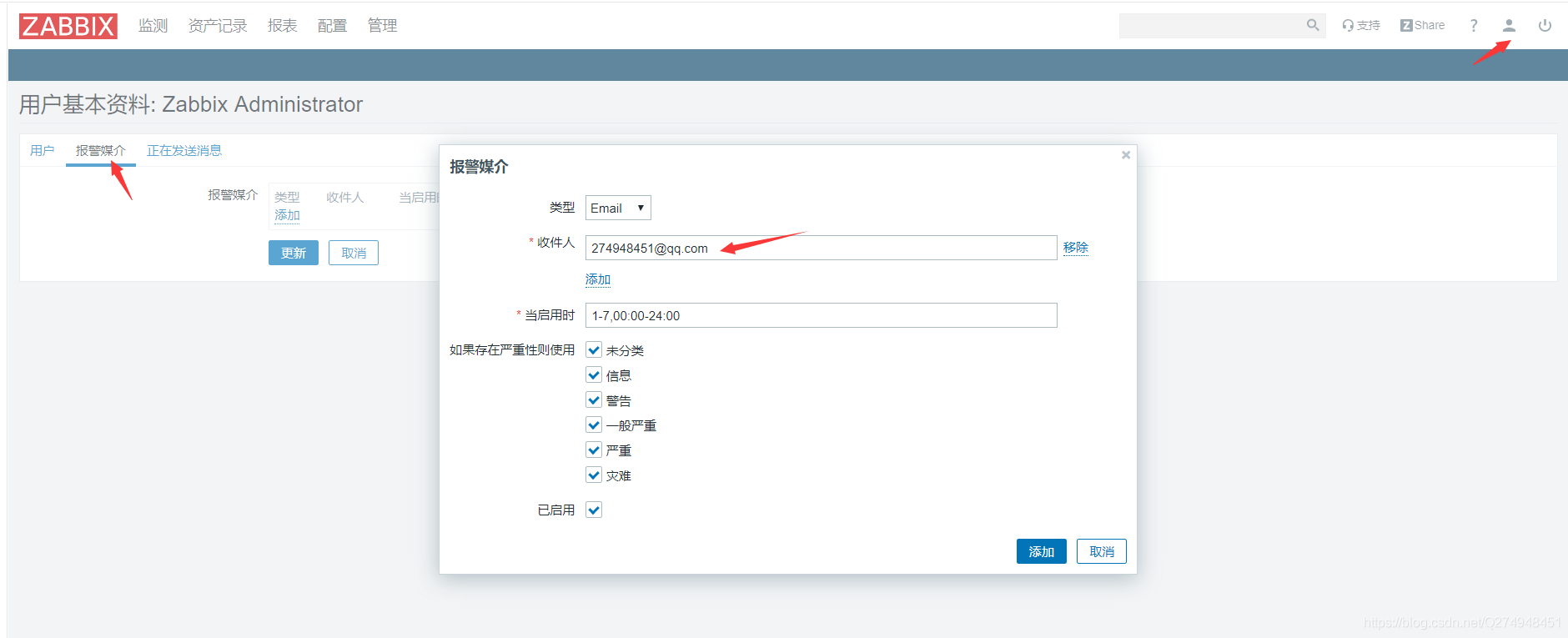Image resolution: width=1568 pixels, height=638 pixels.
Task: Click the logout power icon
Action: pyautogui.click(x=1545, y=25)
